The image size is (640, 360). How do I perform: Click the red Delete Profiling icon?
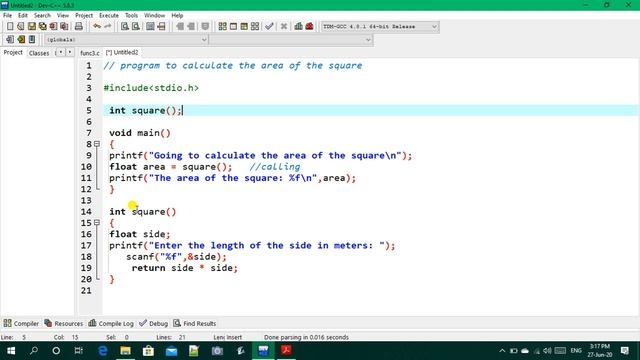309,27
